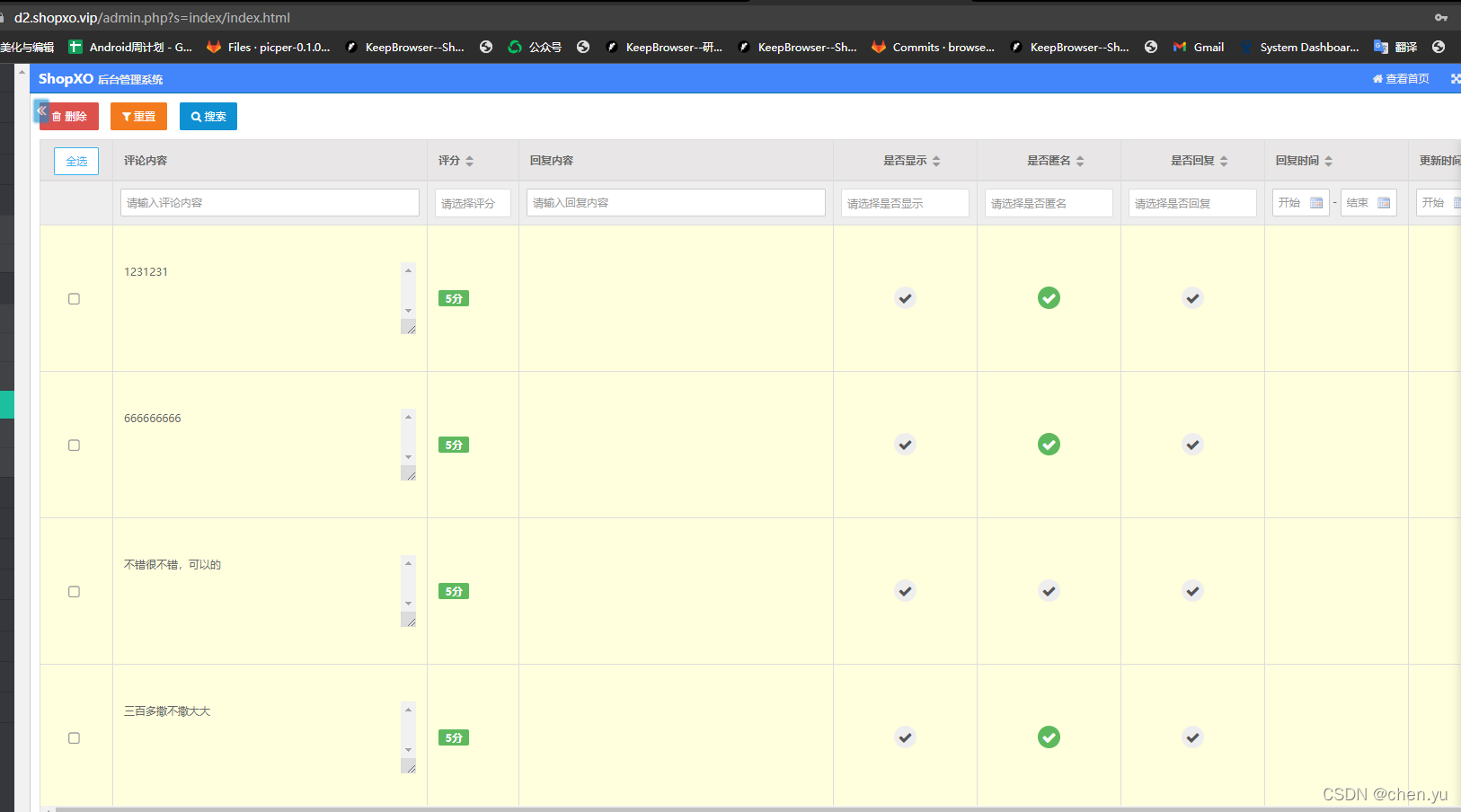Toggle 是否回复 for row 三百多撒不撒大大
The height and width of the screenshot is (812, 1461).
(1192, 737)
